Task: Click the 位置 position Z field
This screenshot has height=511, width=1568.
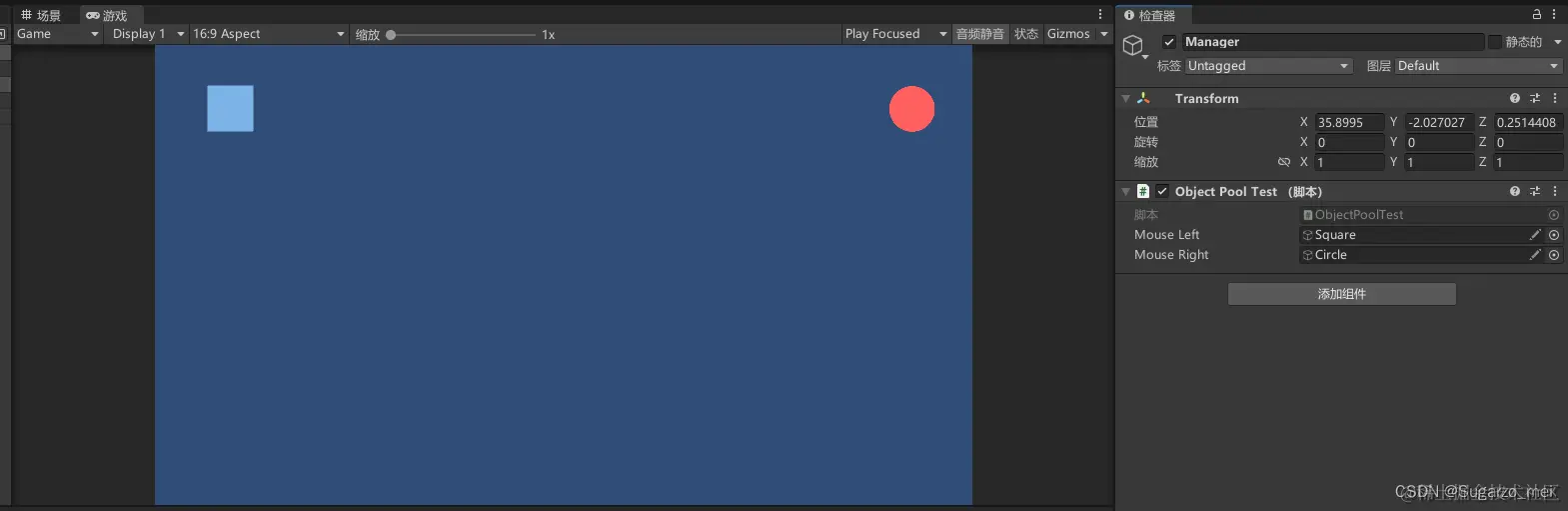Action: coord(1528,122)
